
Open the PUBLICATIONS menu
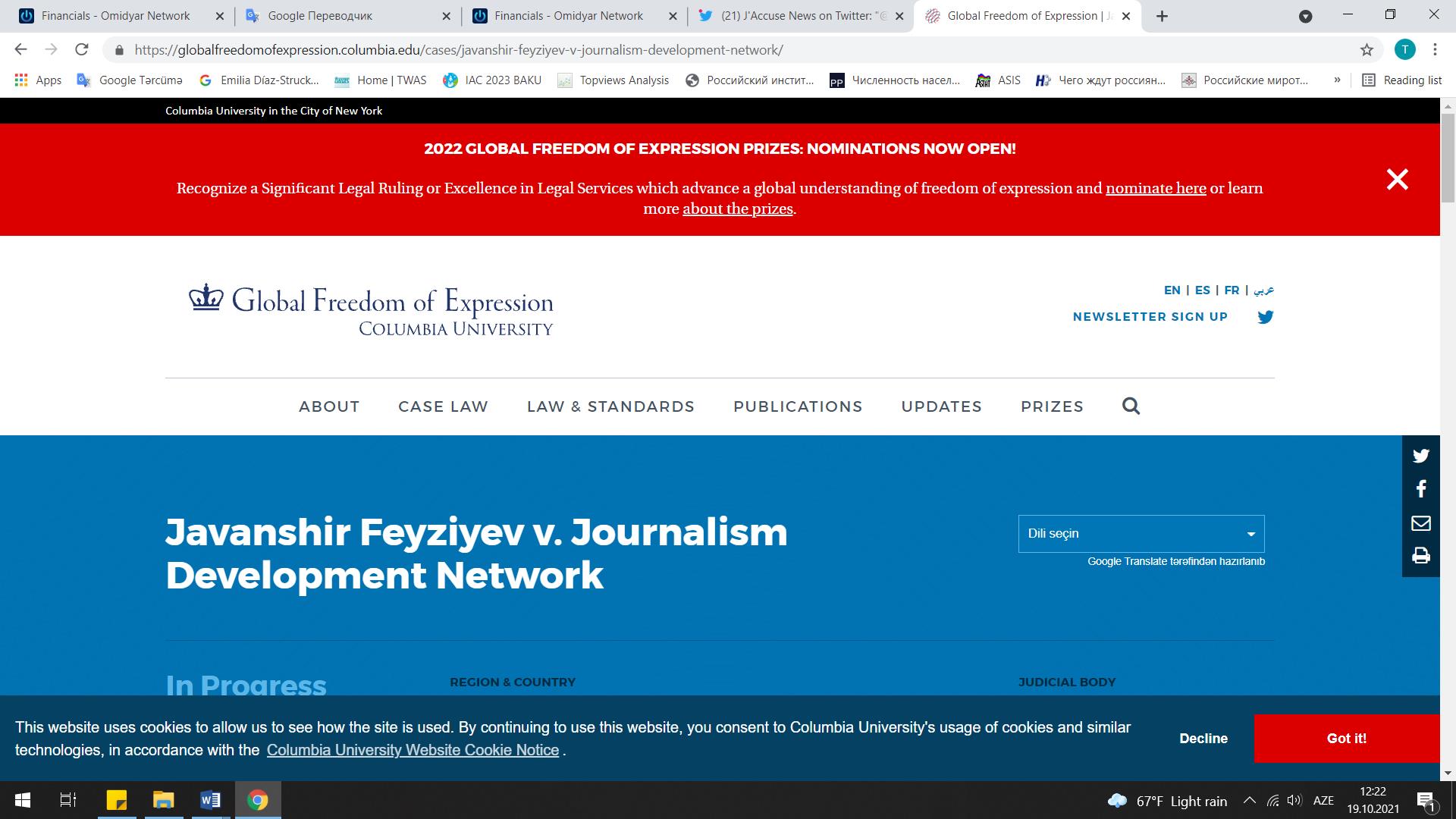pyautogui.click(x=798, y=406)
